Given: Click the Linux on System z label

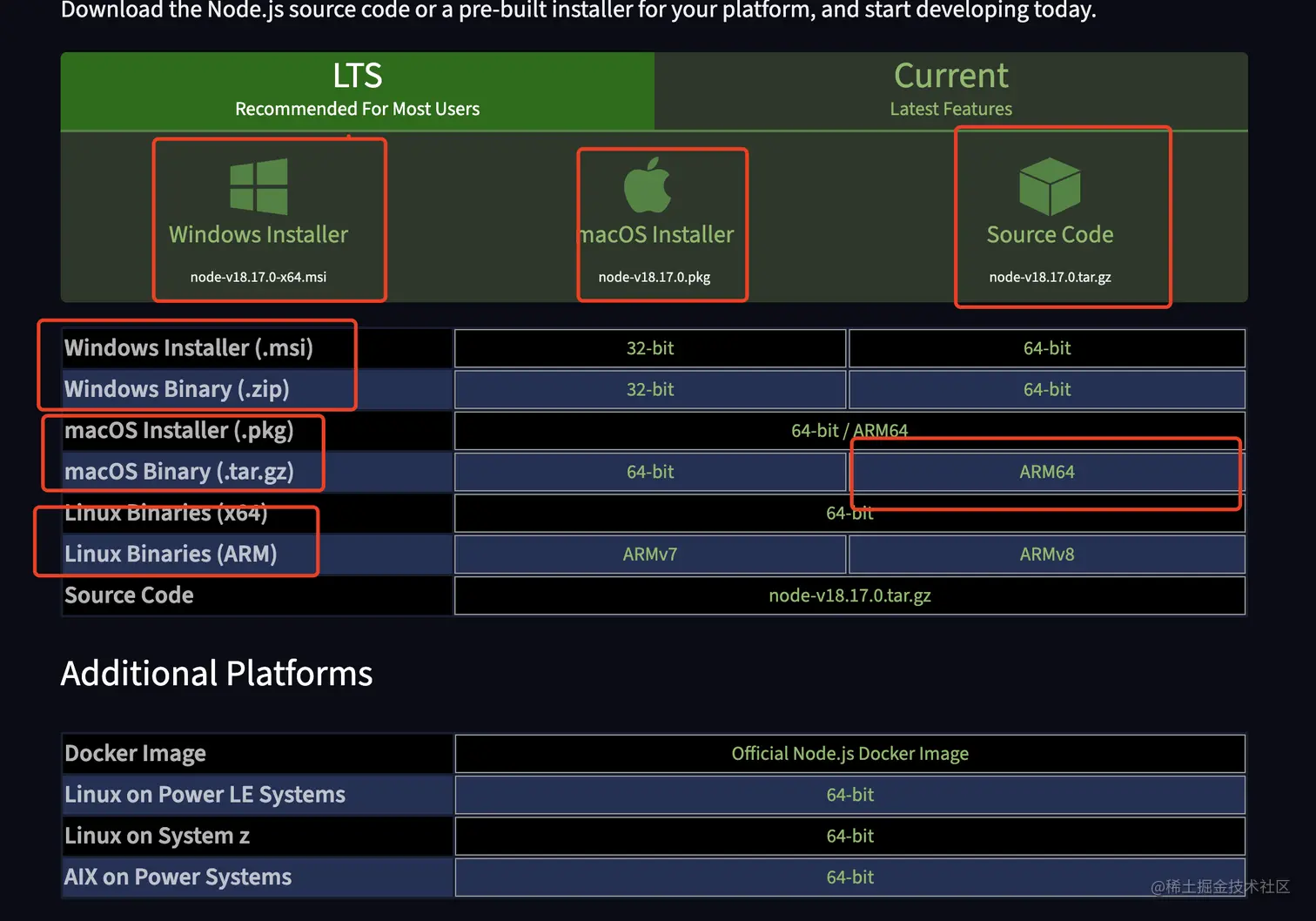Looking at the screenshot, I should (157, 836).
